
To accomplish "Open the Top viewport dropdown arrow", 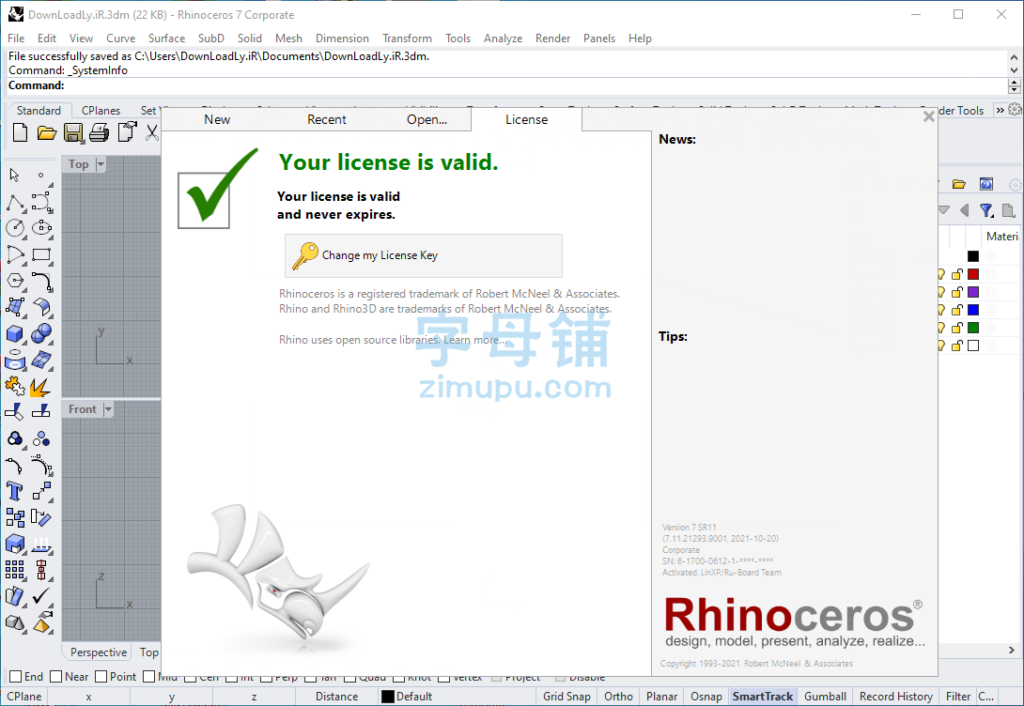I will [101, 164].
